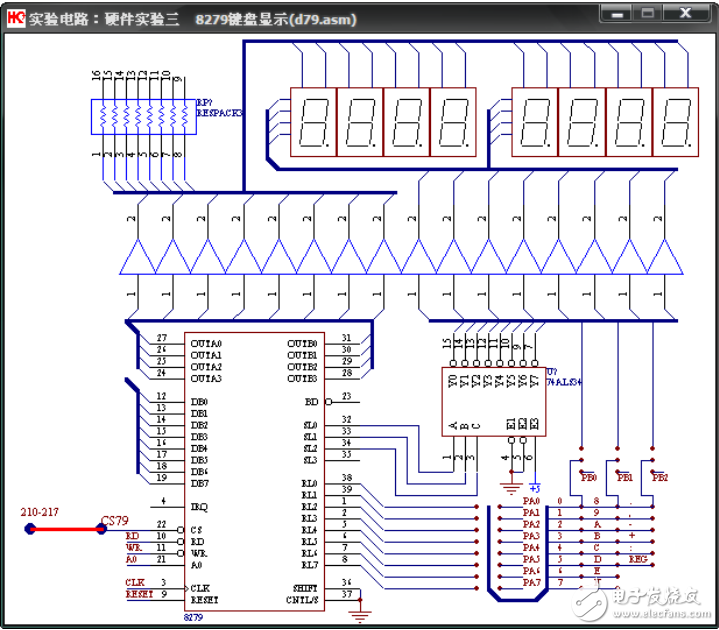Click the HK application icon in title bar
Image resolution: width=719 pixels, height=630 pixels.
click(x=14, y=18)
